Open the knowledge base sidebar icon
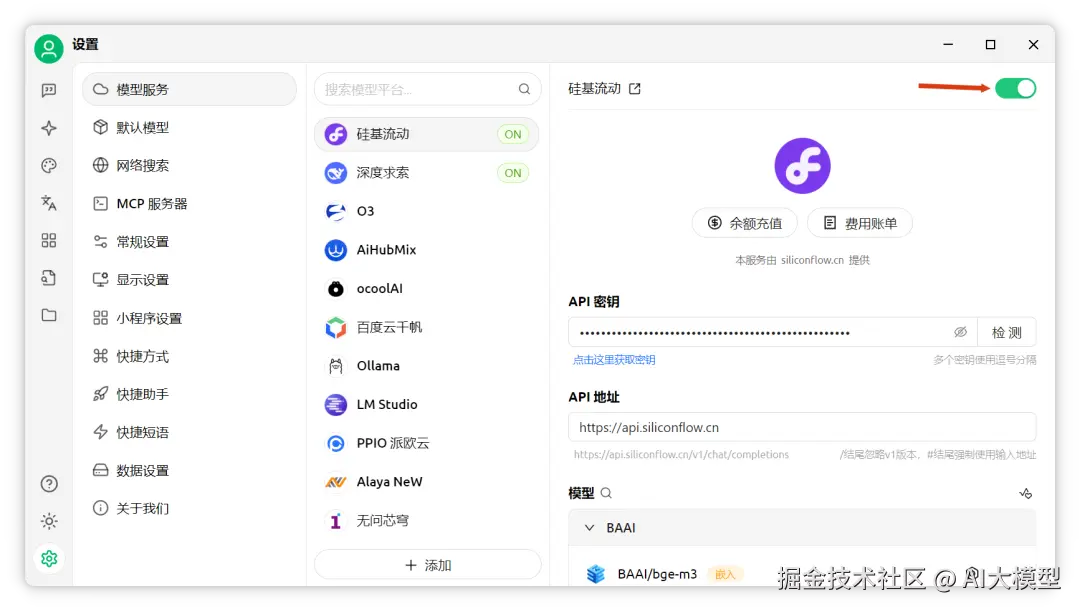 [x=49, y=278]
